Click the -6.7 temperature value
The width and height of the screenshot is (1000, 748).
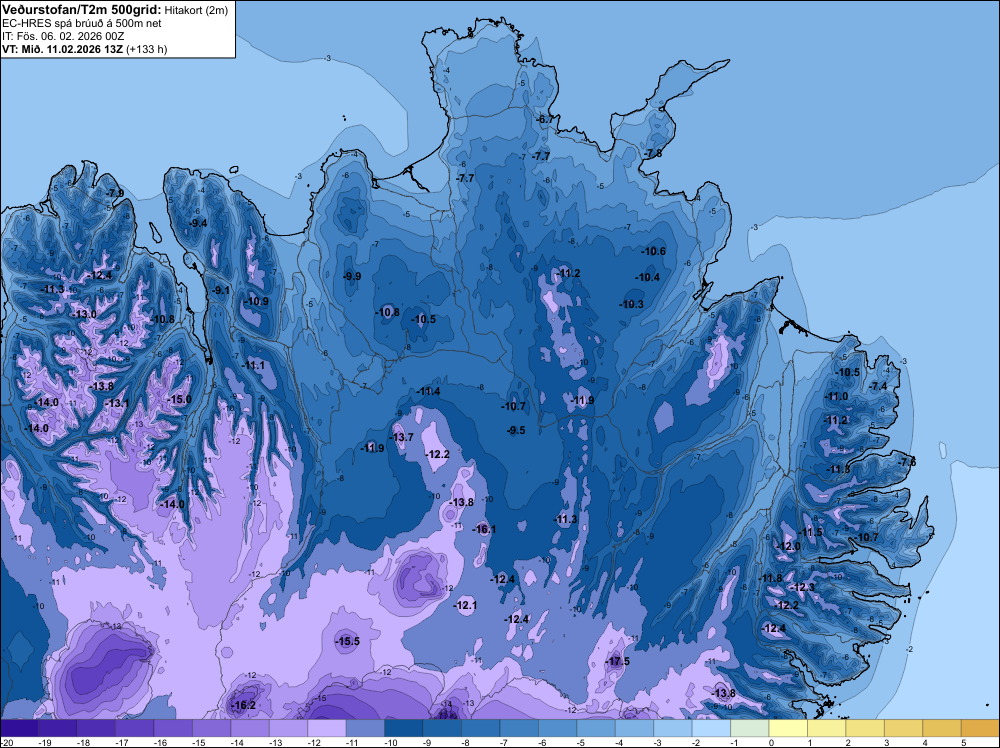545,119
